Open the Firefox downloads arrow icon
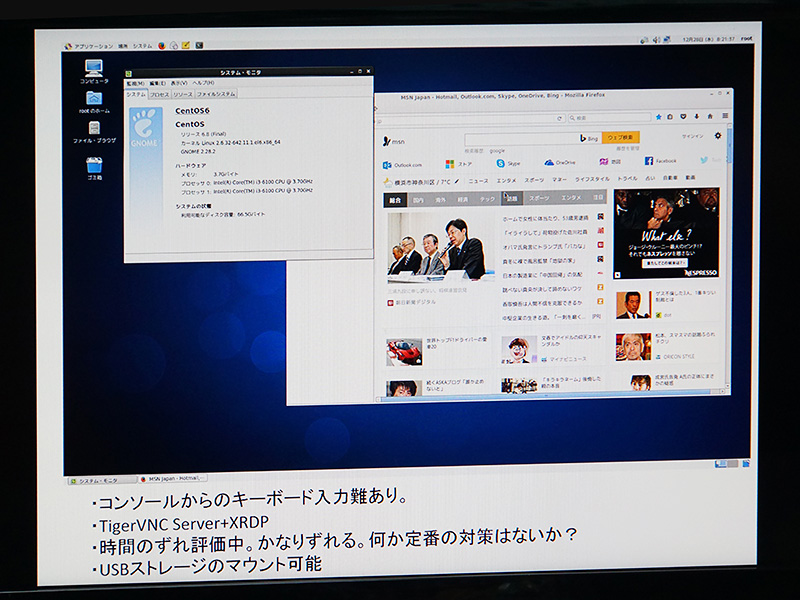This screenshot has width=800, height=600. (696, 117)
